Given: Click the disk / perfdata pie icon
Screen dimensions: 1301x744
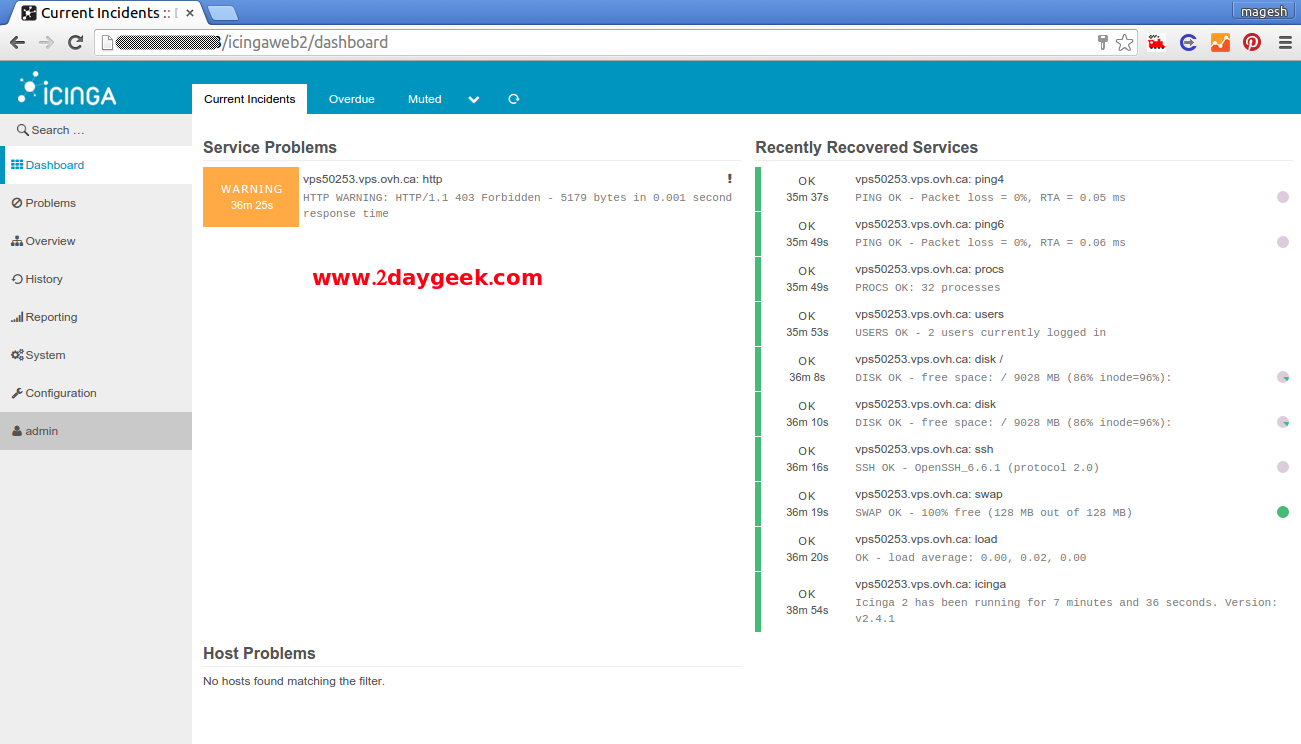Looking at the screenshot, I should click(x=1283, y=377).
